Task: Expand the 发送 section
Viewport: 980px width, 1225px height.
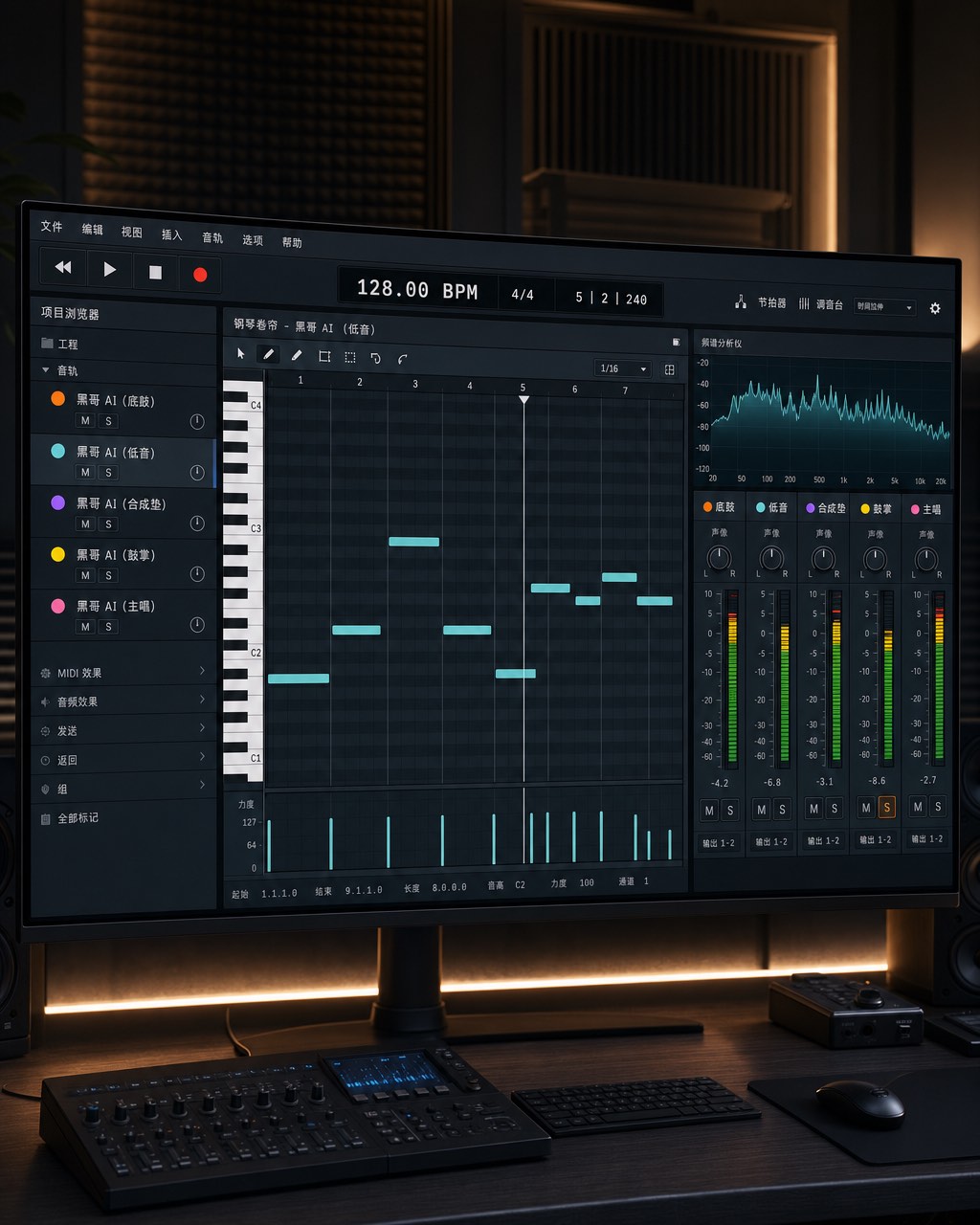Action: pyautogui.click(x=124, y=730)
